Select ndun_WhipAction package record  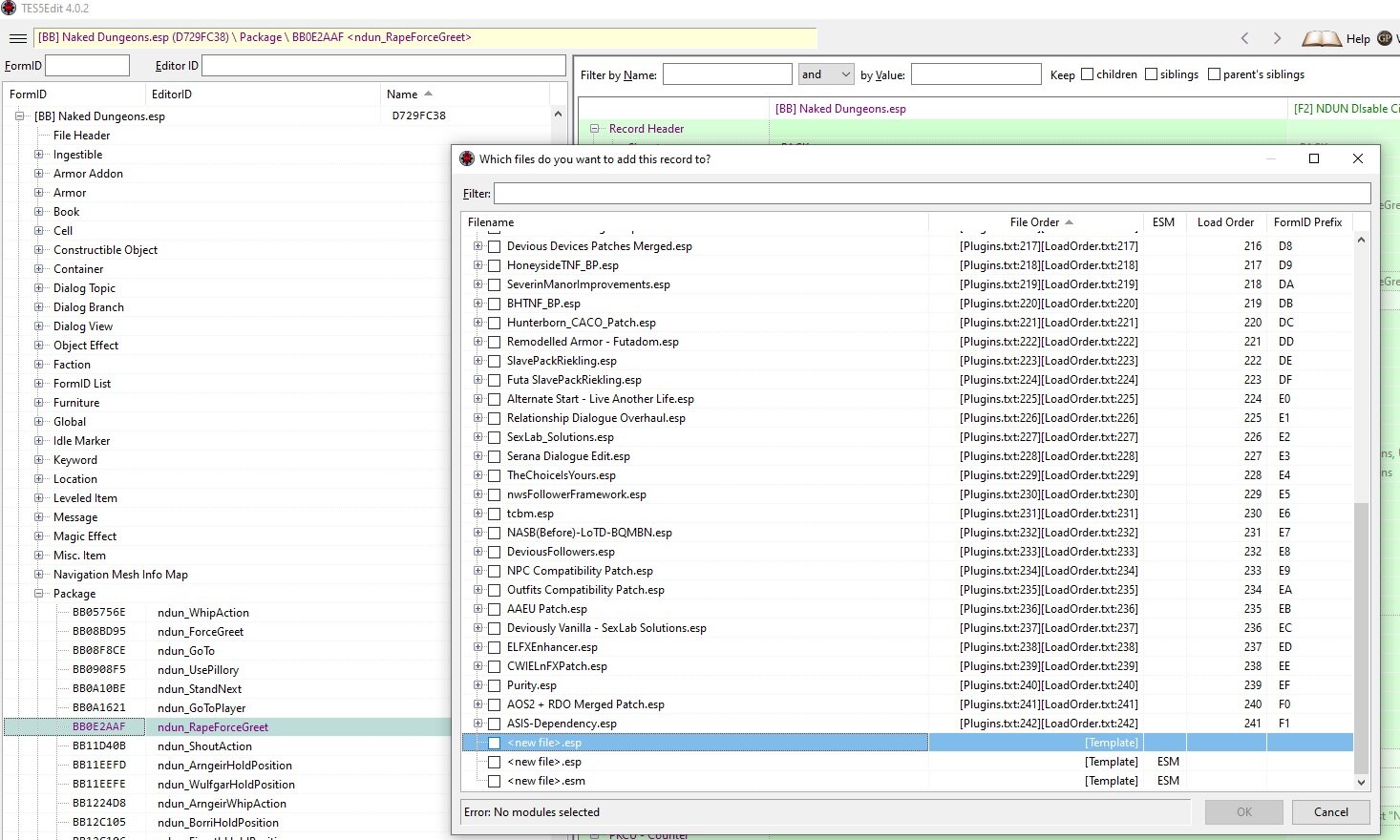point(203,613)
